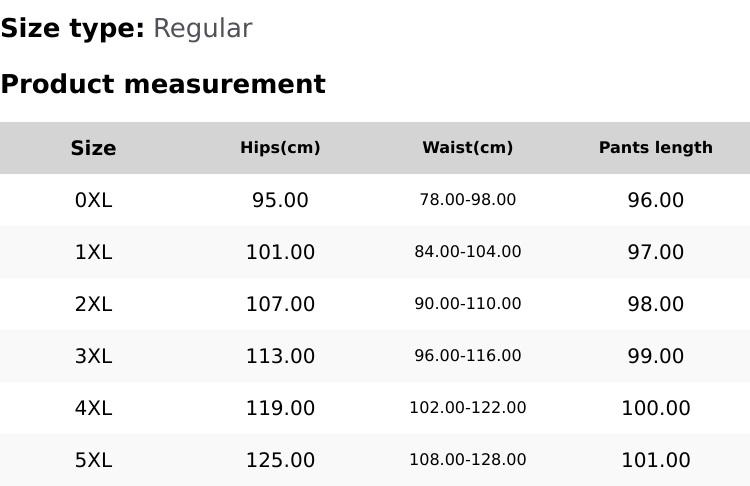Click the Regular size type text
This screenshot has height=486, width=750.
pyautogui.click(x=202, y=28)
